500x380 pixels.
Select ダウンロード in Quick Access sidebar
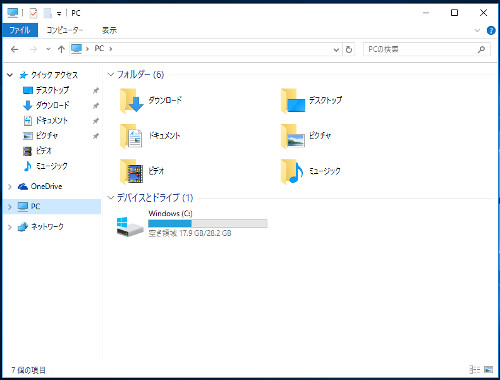(x=52, y=105)
